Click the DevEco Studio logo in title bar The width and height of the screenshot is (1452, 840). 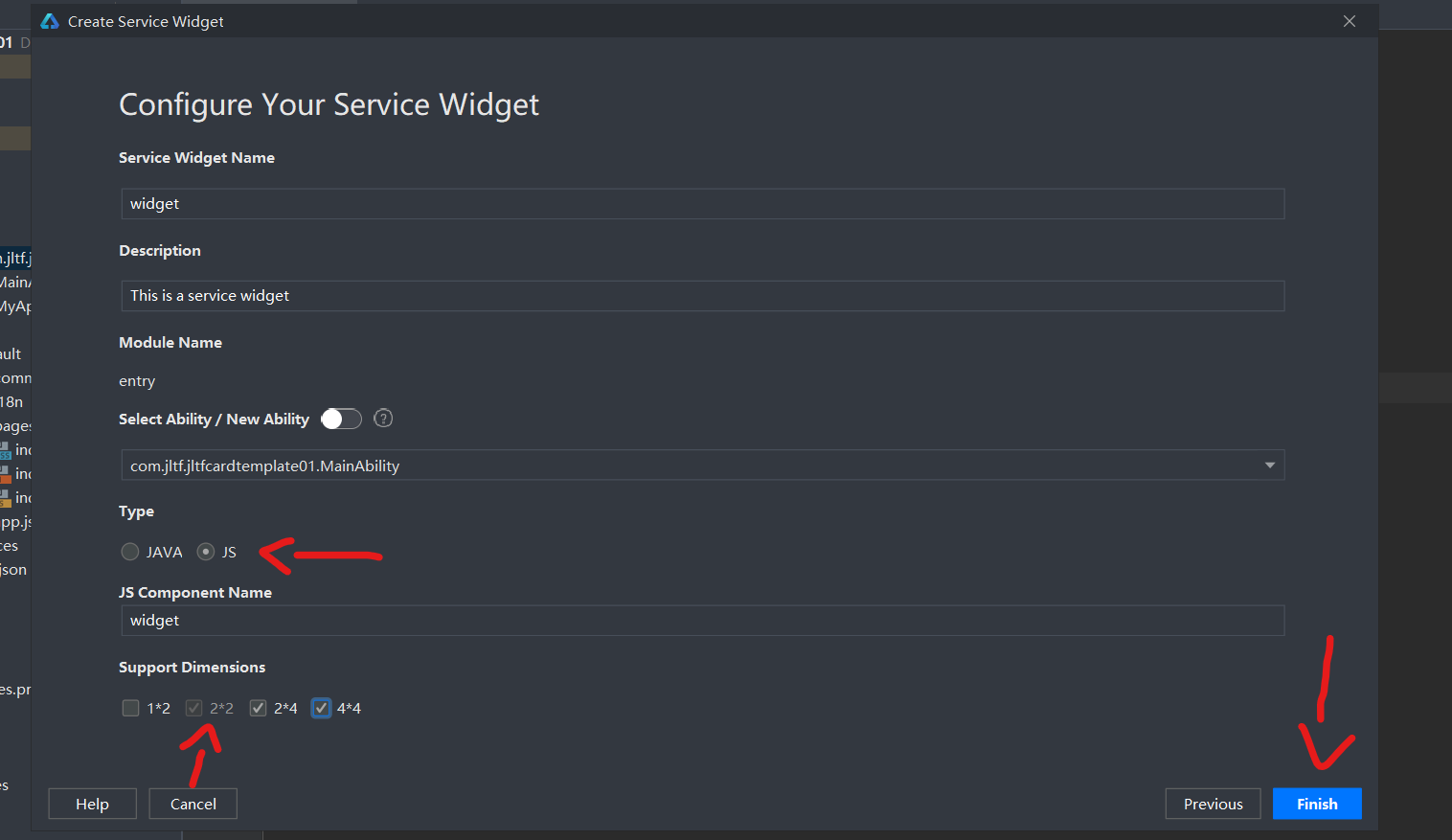click(50, 21)
